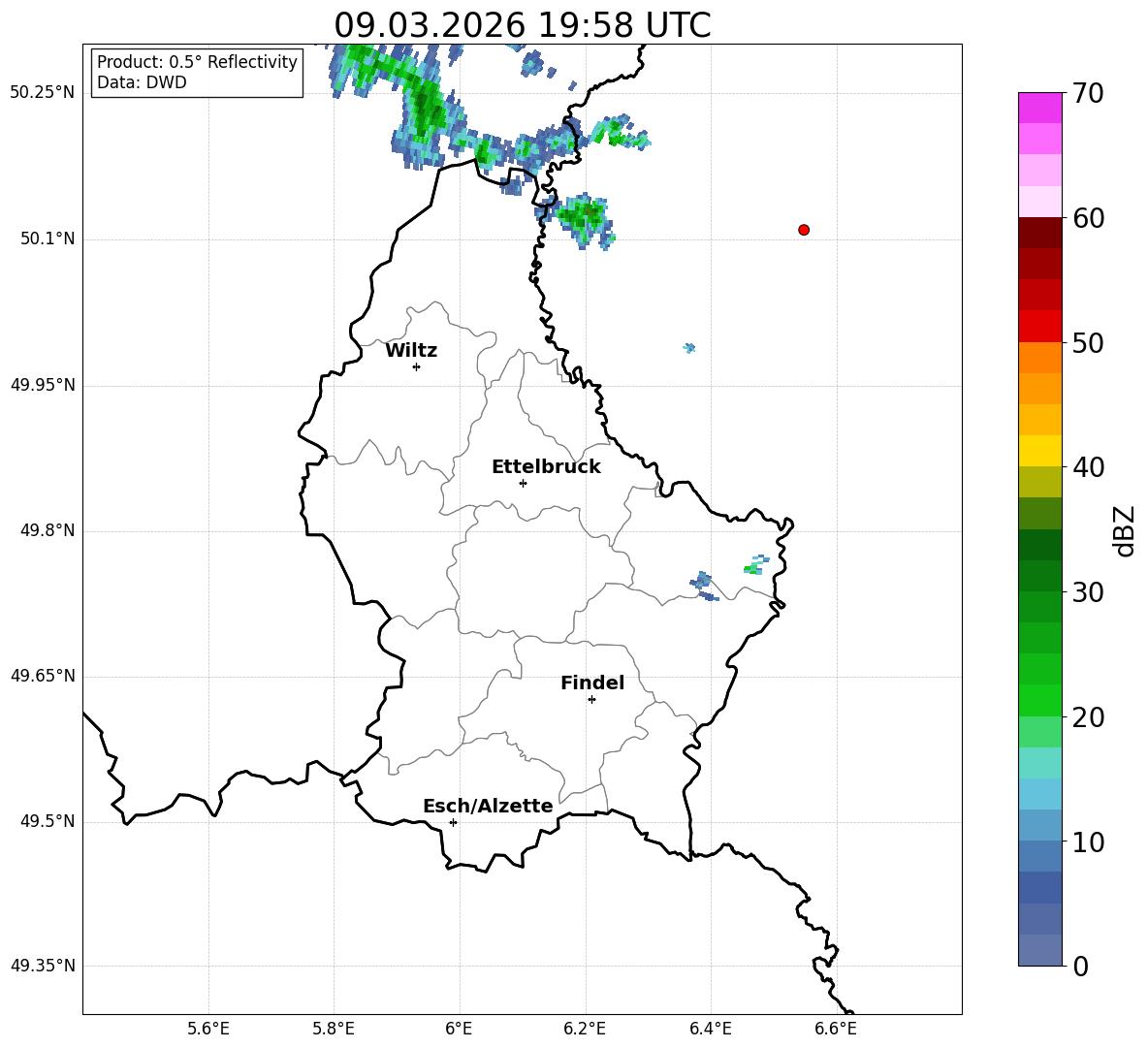Screen dimensions: 1148x1048
Task: Click the 50.25°N latitude label
Action: tap(43, 93)
